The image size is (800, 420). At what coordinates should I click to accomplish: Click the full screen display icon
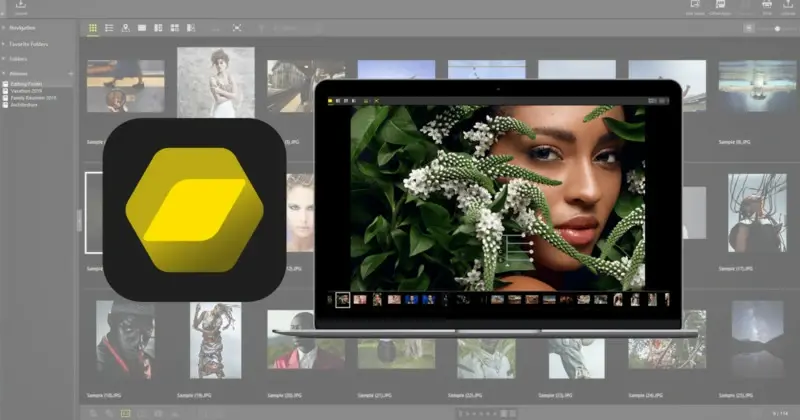[237, 28]
